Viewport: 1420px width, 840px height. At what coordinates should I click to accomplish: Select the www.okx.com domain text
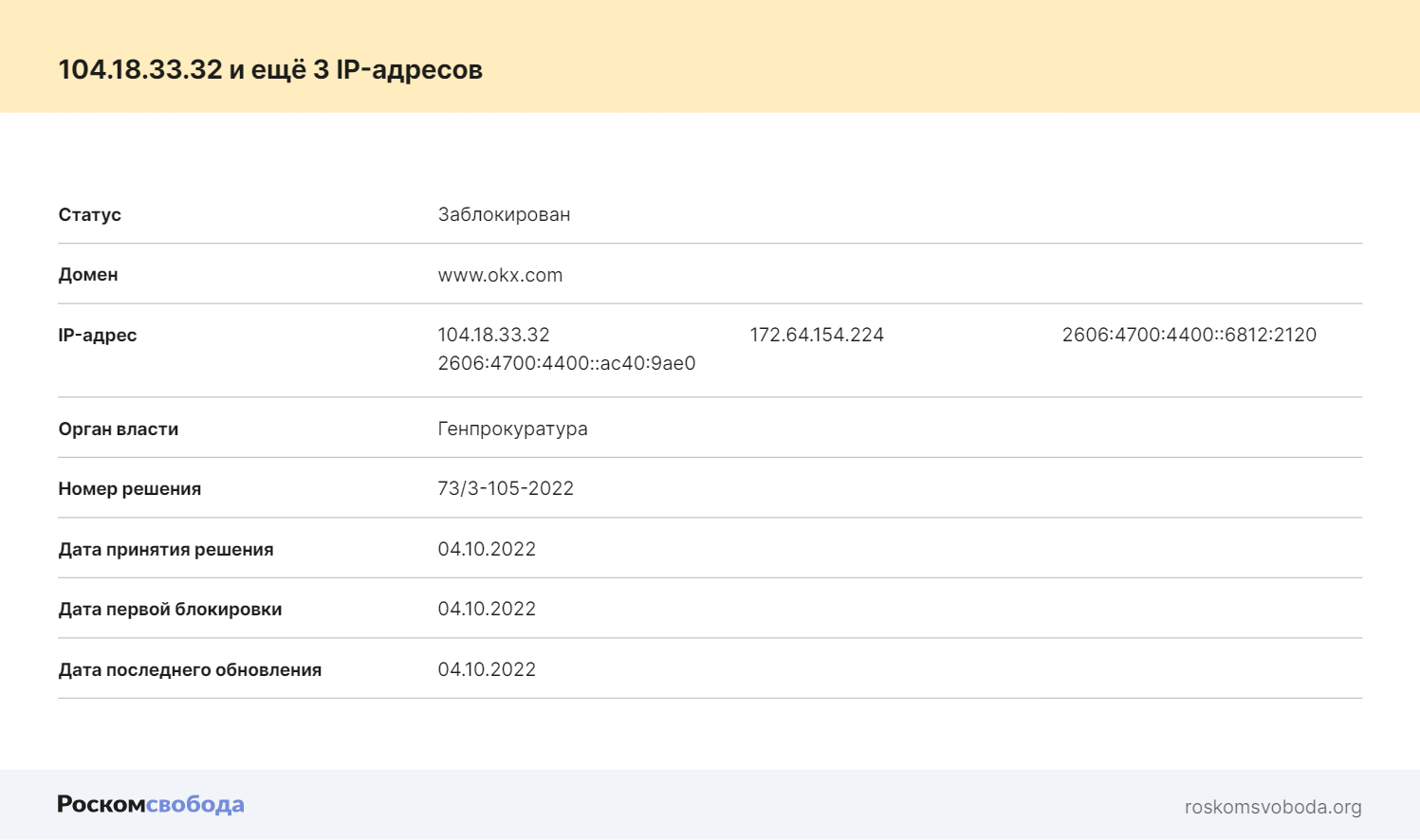pos(500,275)
